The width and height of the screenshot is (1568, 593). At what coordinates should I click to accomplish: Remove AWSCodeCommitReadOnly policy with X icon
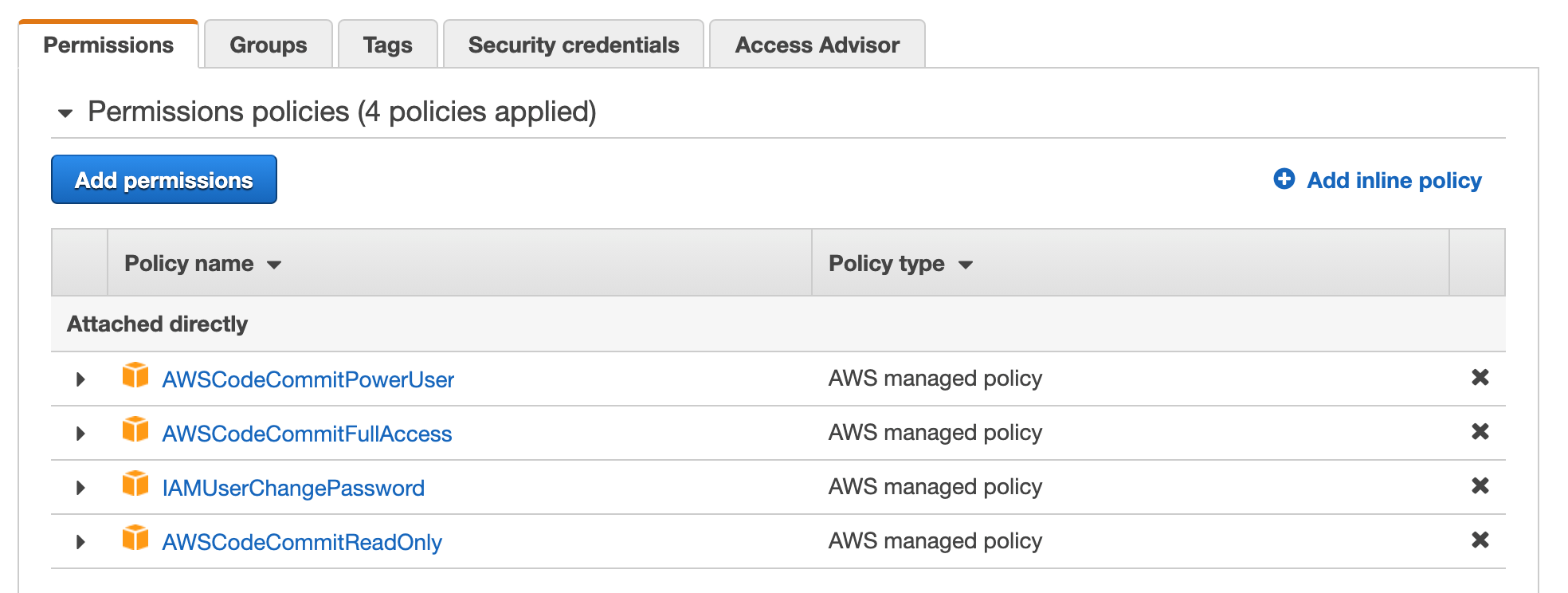coord(1480,540)
